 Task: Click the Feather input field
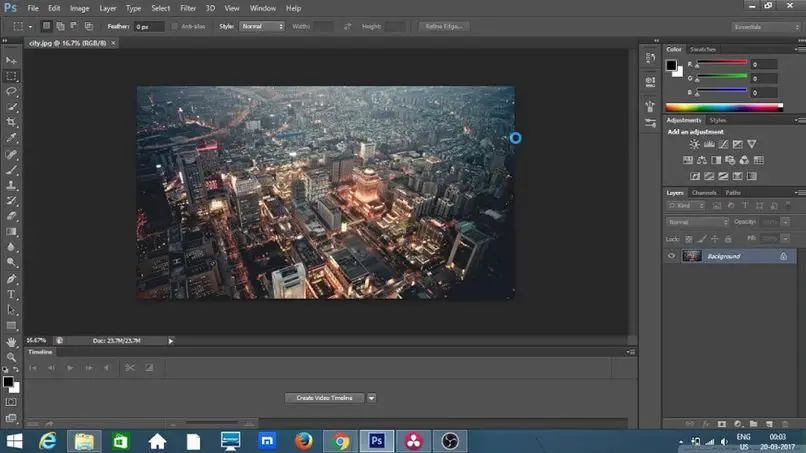150,26
